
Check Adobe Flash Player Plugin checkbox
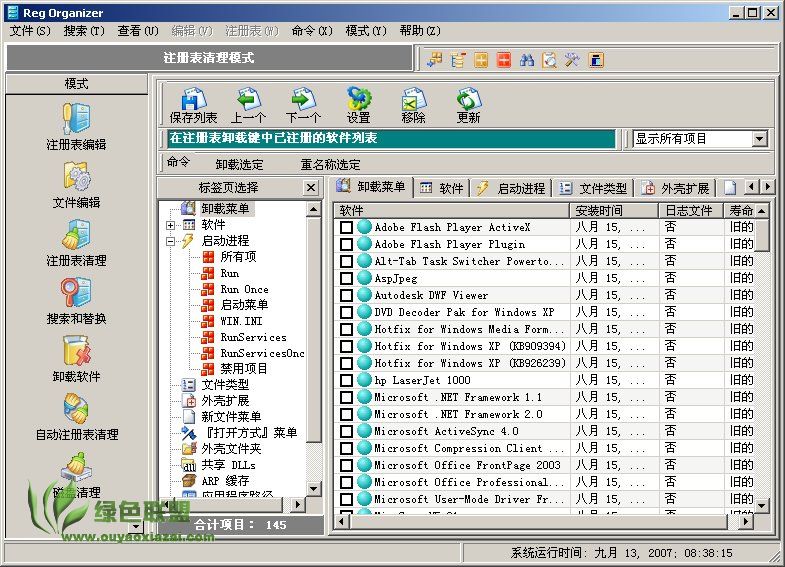(x=346, y=244)
